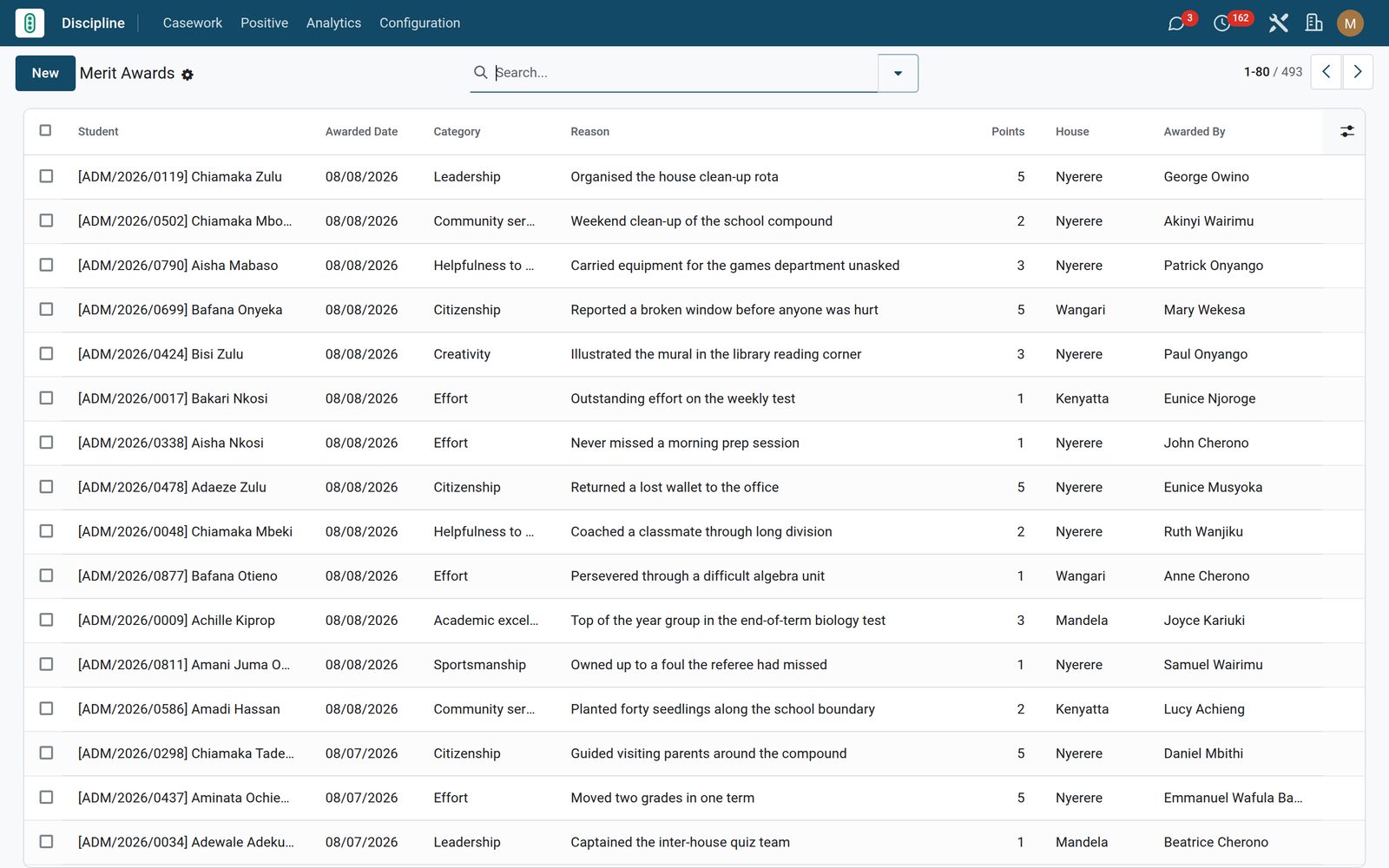Go to the next page of records
The image size is (1389, 868).
[1358, 72]
